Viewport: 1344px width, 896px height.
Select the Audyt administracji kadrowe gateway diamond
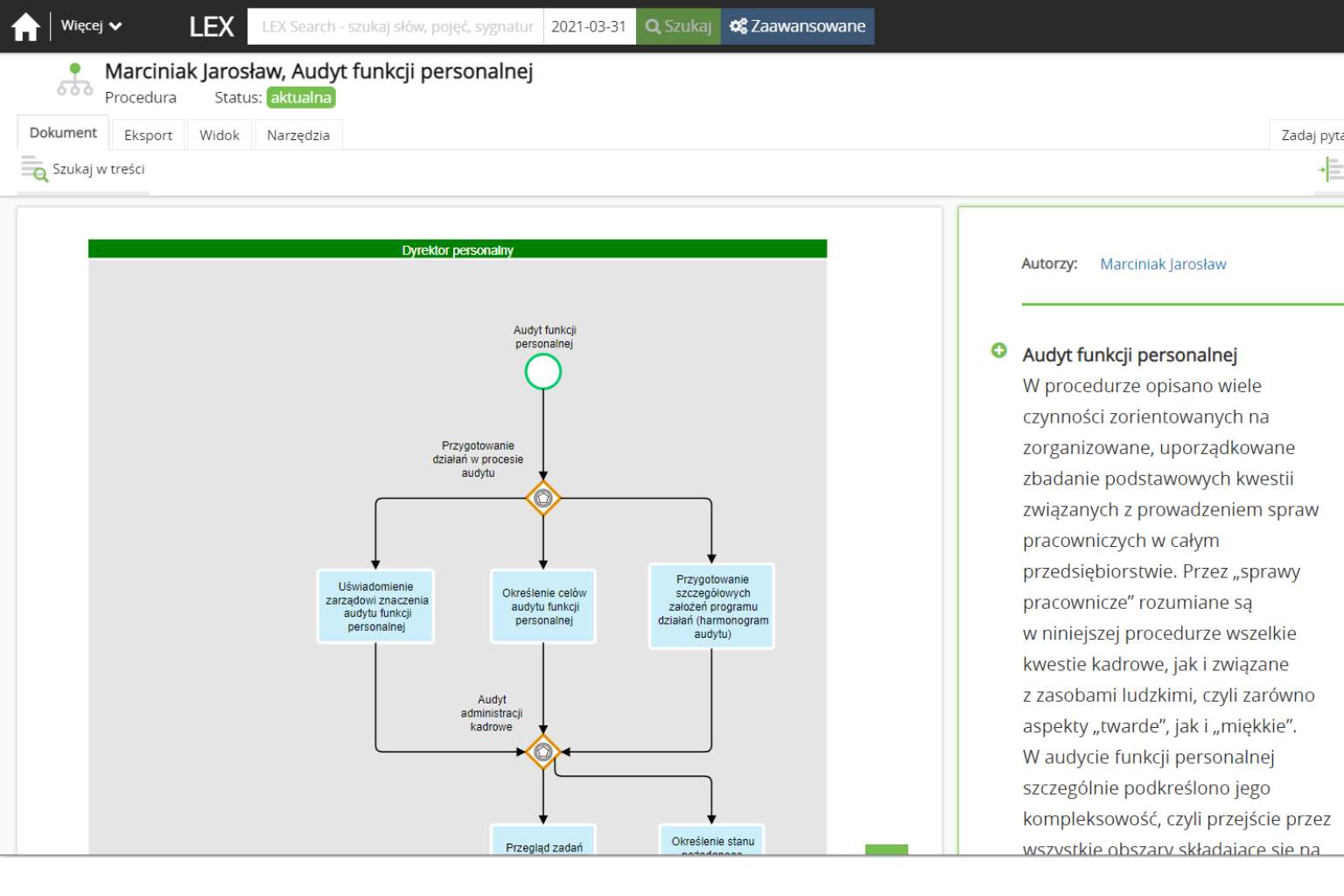pos(542,752)
